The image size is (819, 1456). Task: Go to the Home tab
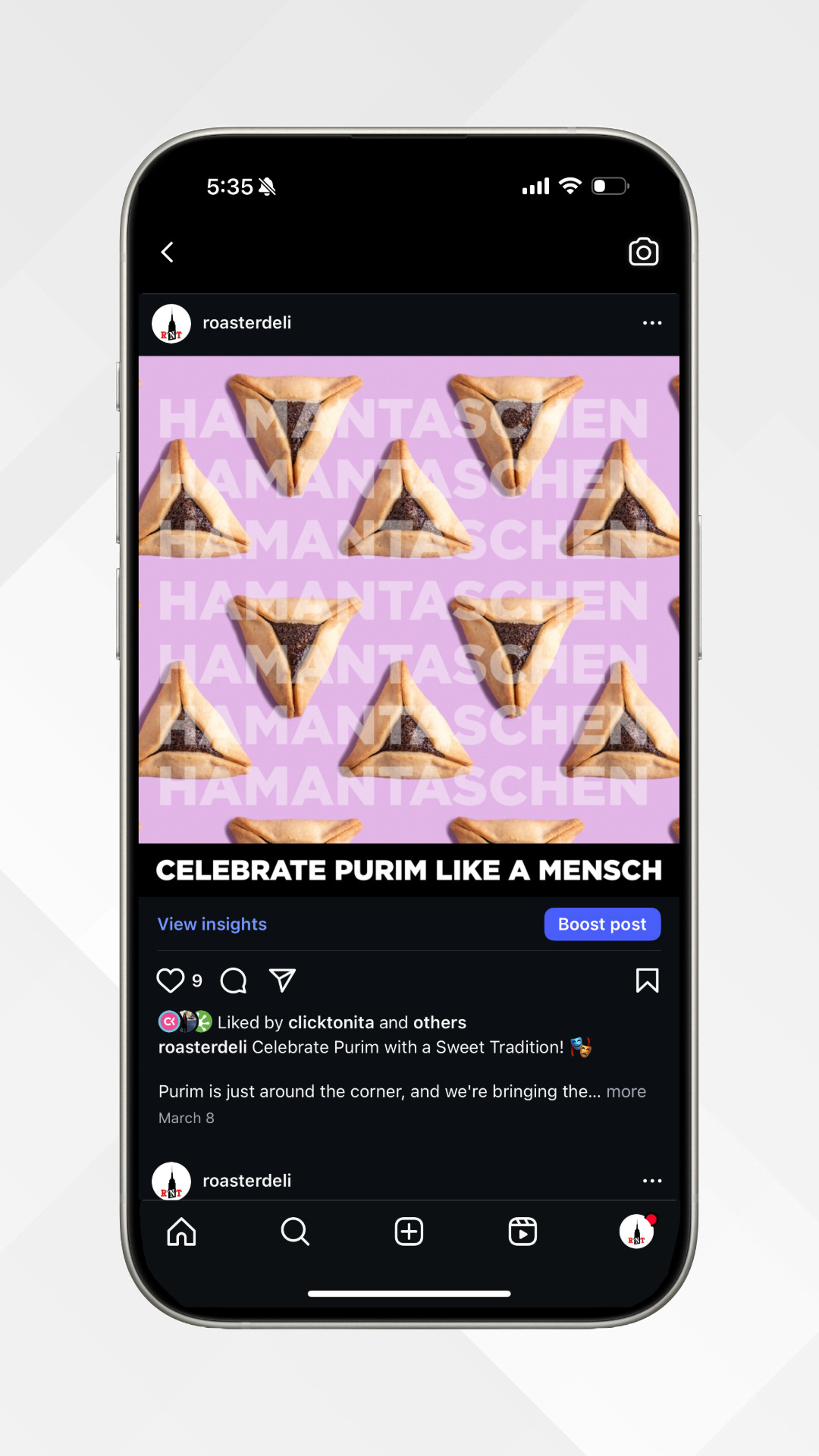[x=181, y=1232]
